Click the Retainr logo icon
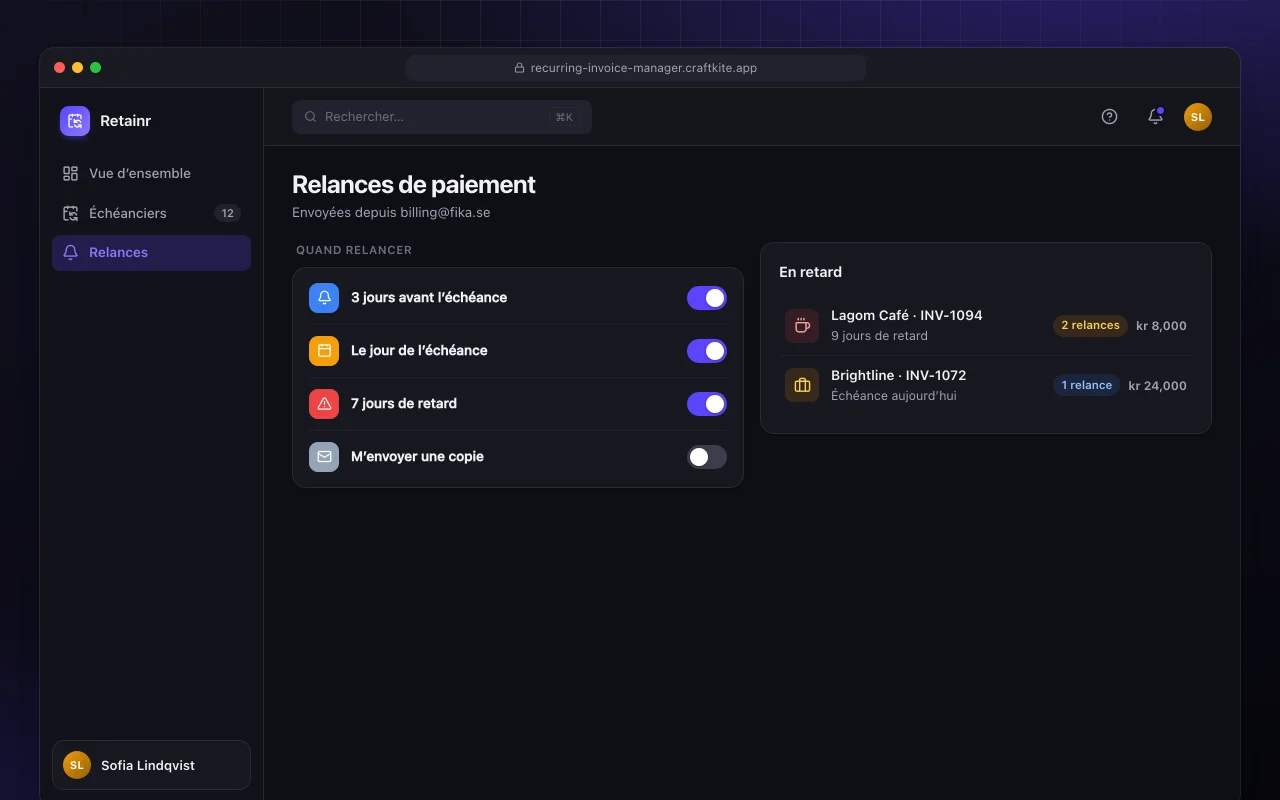This screenshot has height=800, width=1280. pyautogui.click(x=75, y=121)
